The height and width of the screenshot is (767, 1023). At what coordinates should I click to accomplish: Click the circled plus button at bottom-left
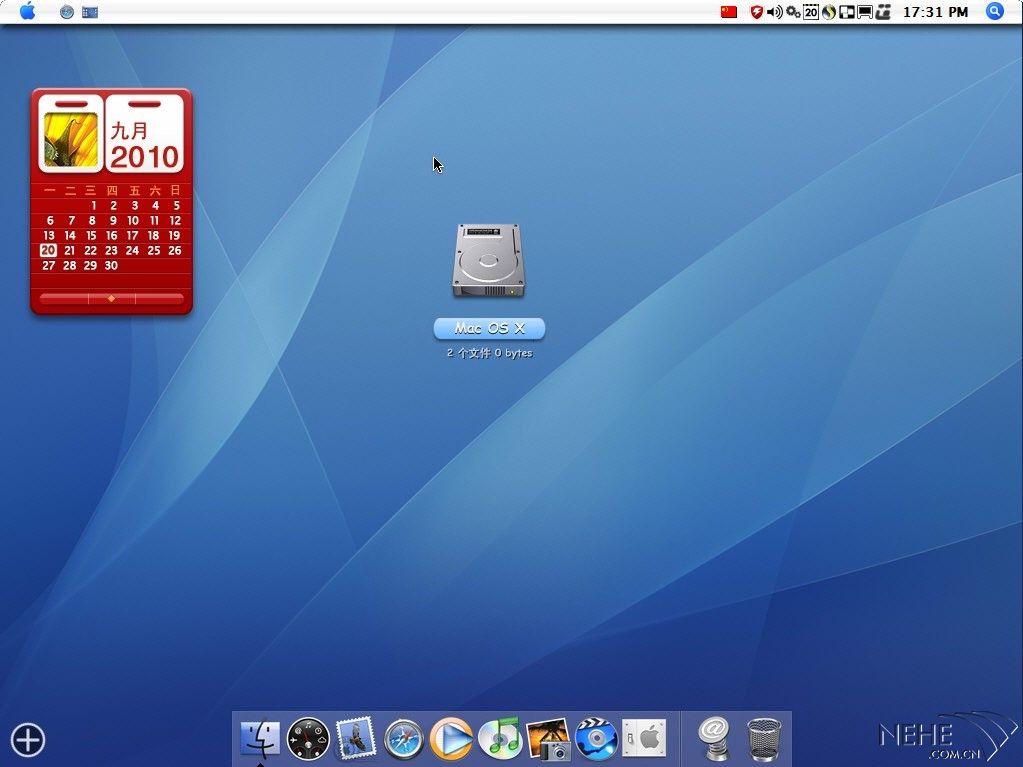coord(28,740)
